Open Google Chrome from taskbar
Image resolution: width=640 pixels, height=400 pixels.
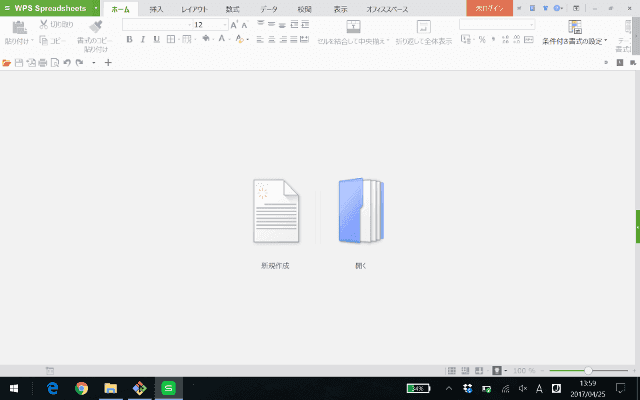(82, 388)
